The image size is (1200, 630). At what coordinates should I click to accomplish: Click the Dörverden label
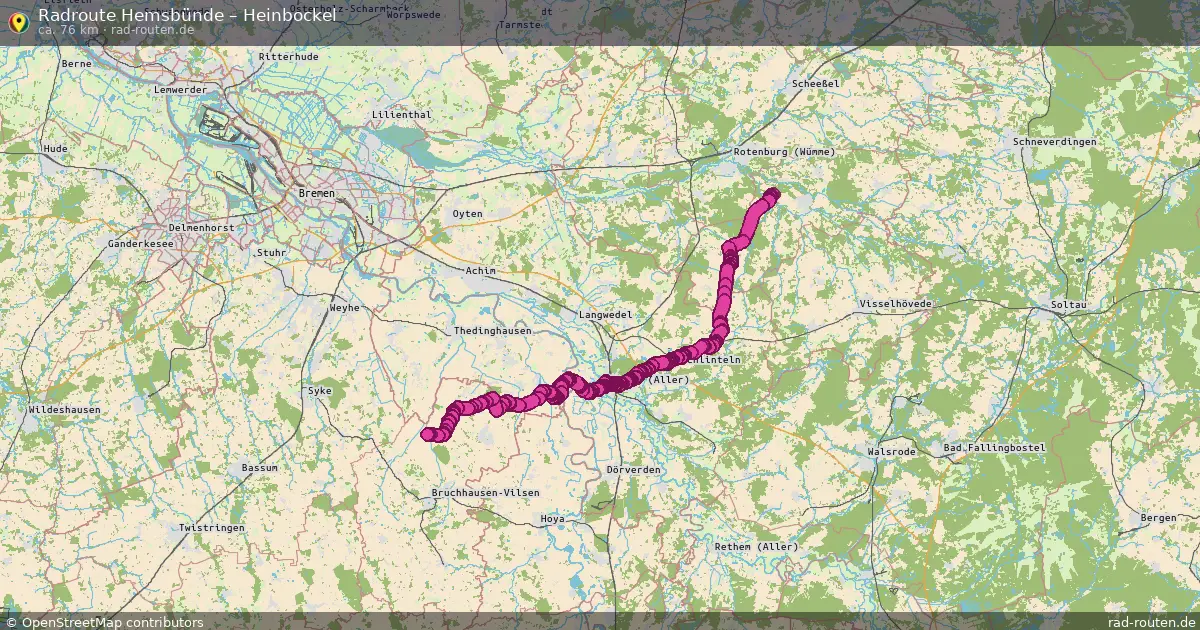click(634, 470)
